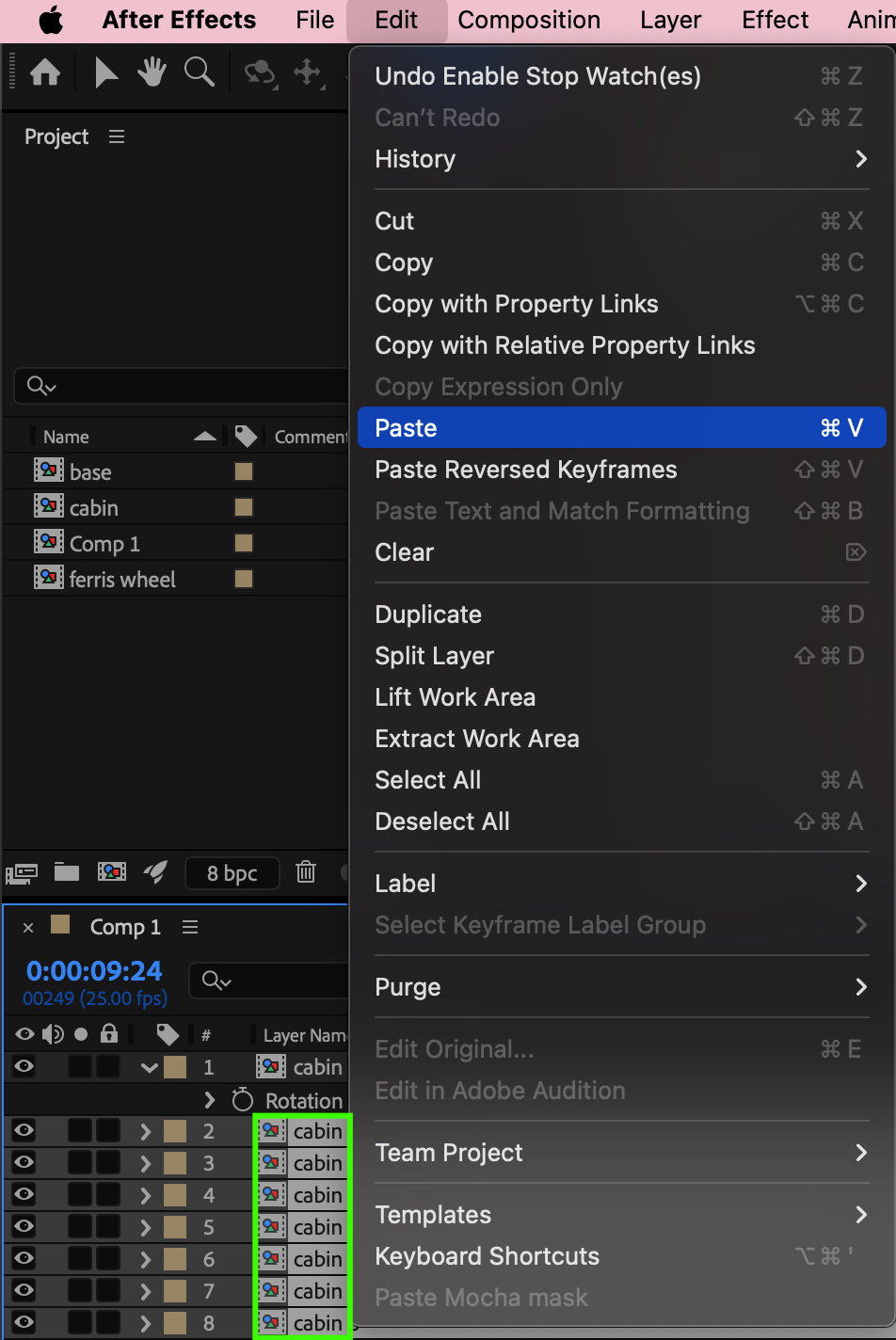Hide layer 3 cabin with eye toggle
896x1340 pixels.
[24, 1162]
